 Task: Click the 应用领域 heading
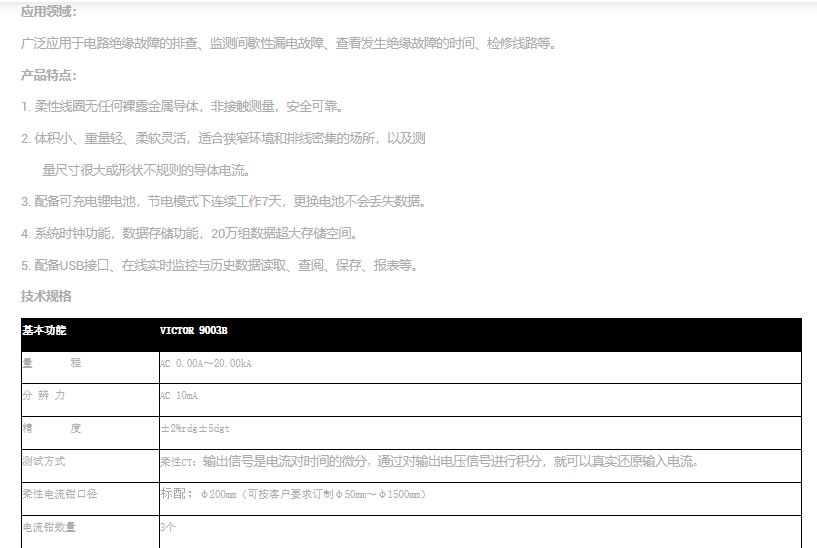pos(48,11)
